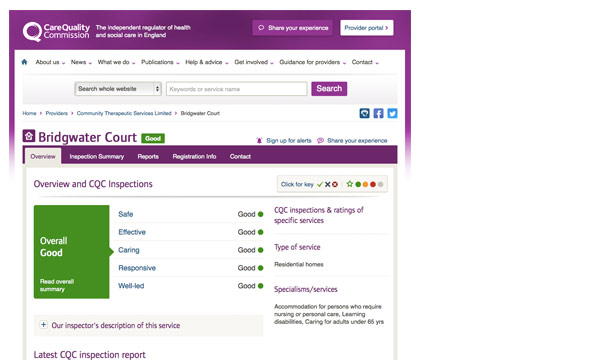Share page via Twitter icon
600x360 pixels.
392,113
